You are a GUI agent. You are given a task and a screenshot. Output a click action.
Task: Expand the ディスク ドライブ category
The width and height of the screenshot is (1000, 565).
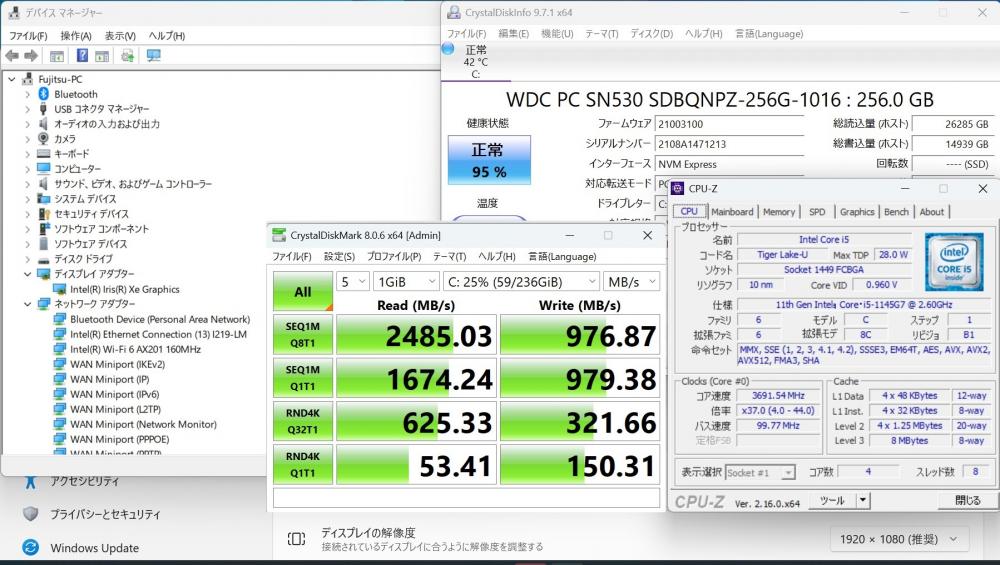pyautogui.click(x=27, y=259)
